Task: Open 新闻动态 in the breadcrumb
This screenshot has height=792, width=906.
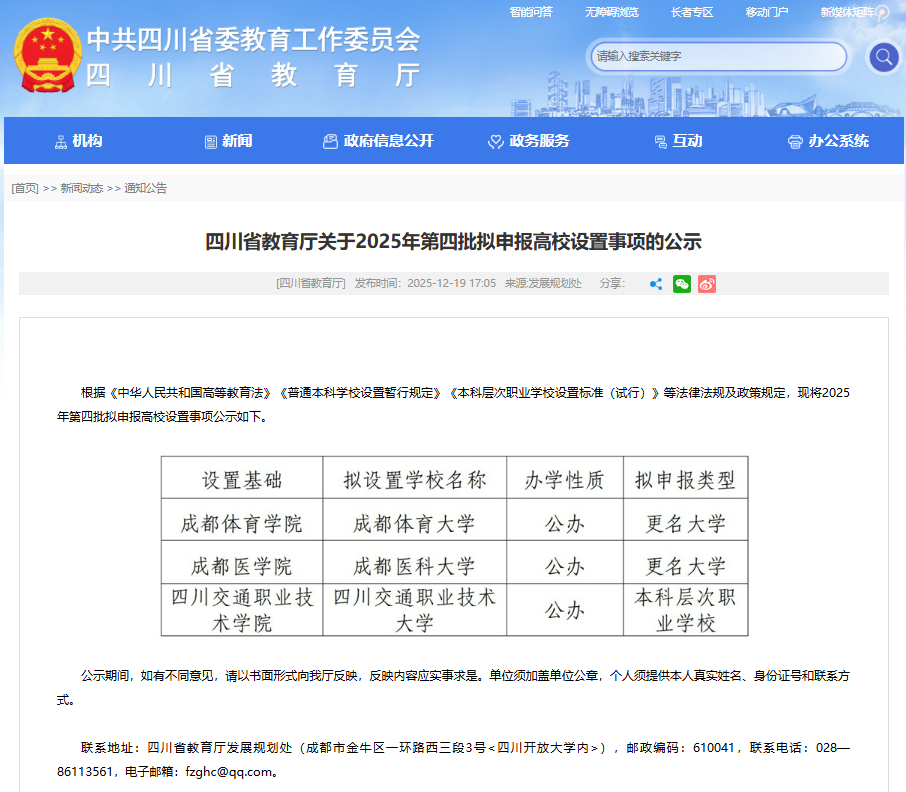Action: [x=81, y=188]
